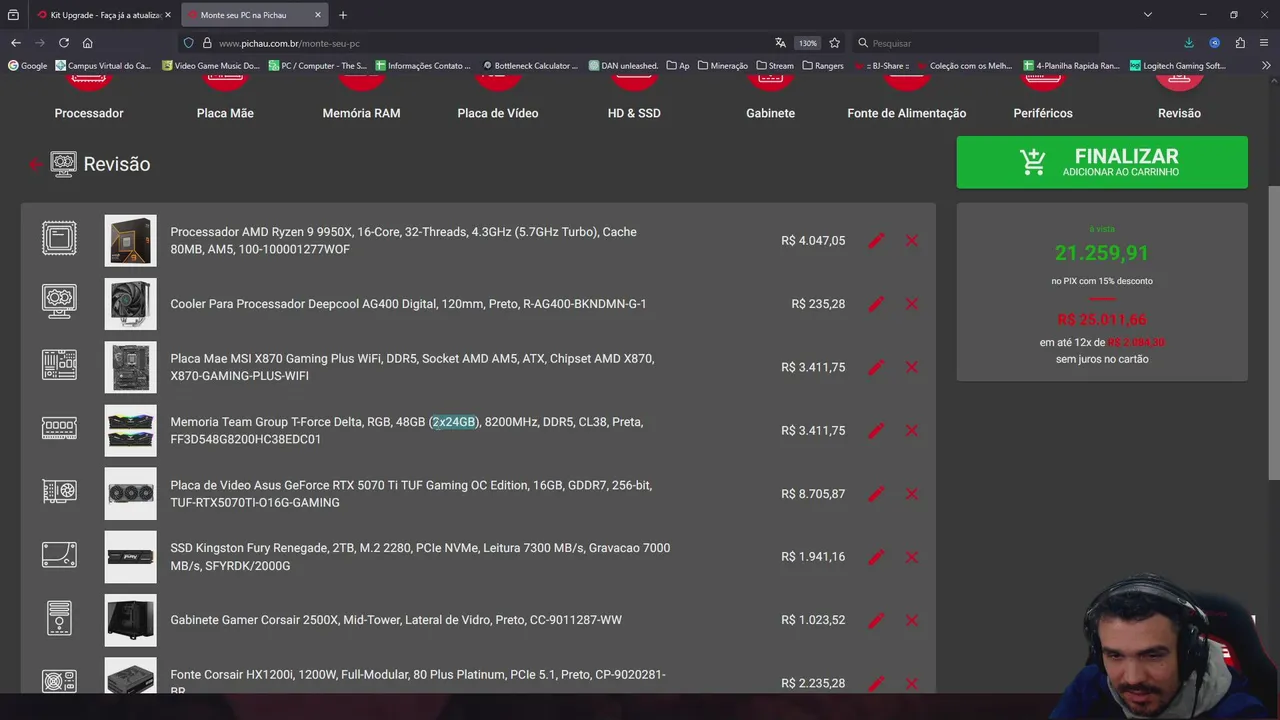
Task: Navigate back in browser history
Action: tap(16, 43)
